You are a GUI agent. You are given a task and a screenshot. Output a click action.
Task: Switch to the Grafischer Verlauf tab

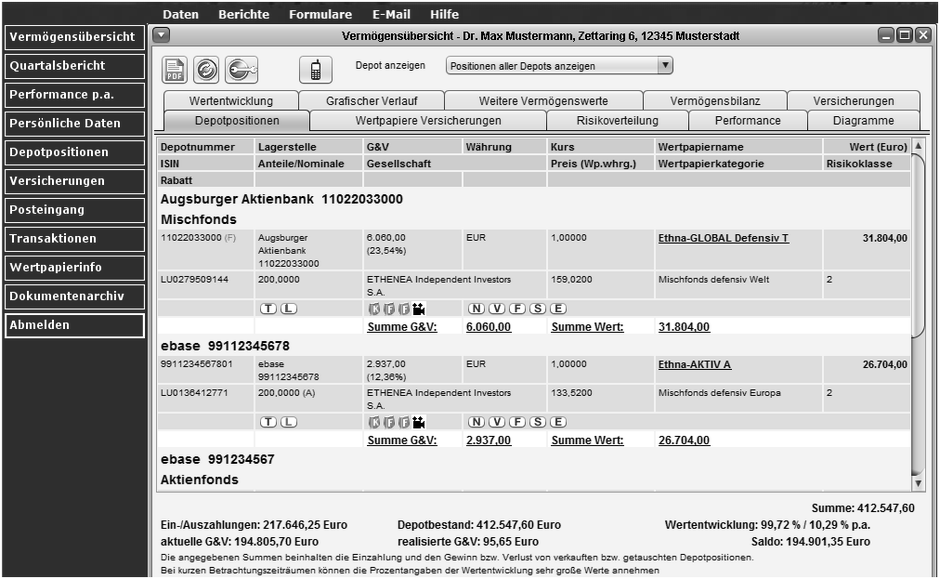(x=371, y=101)
